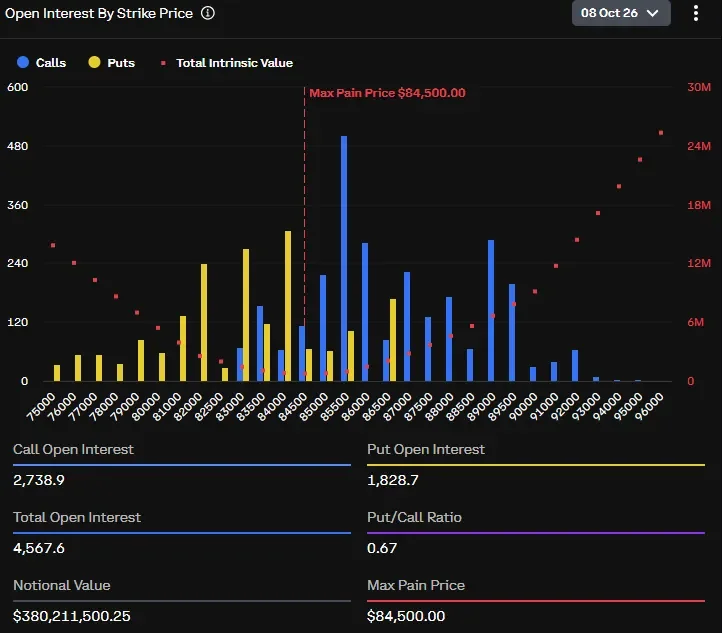Toggle the Puts series in the legend
722x633 pixels.
pos(111,63)
